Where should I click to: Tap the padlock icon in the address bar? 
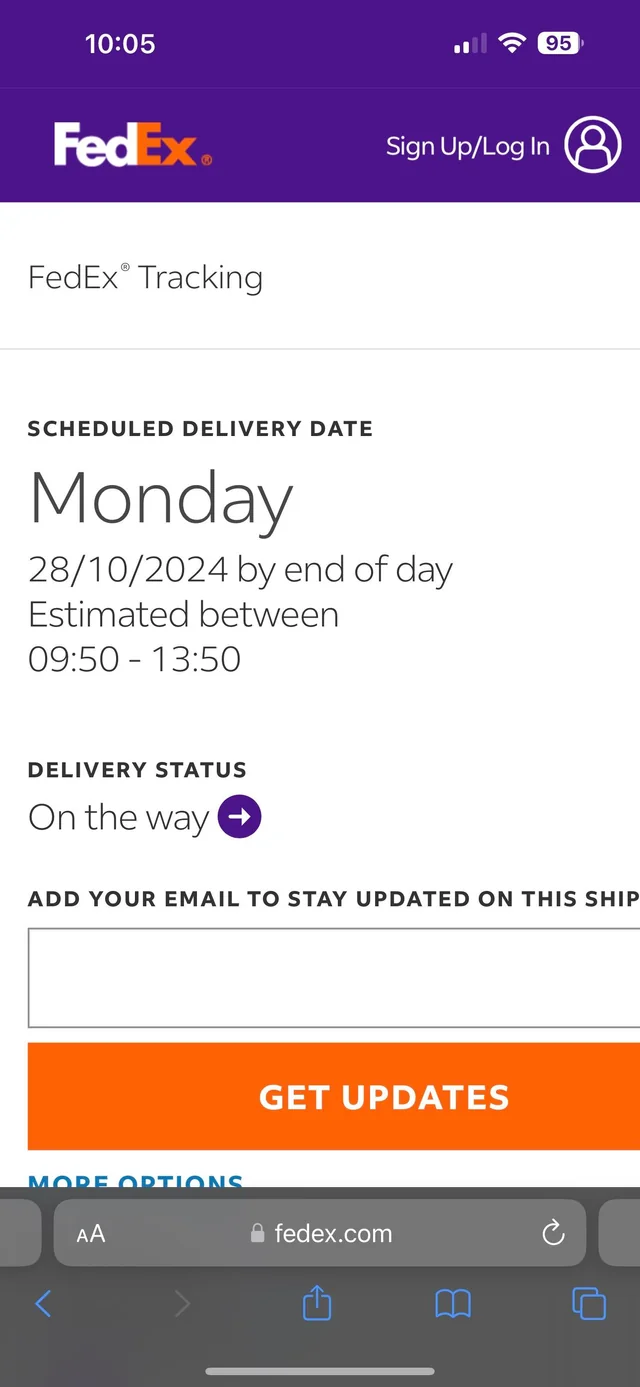click(258, 1233)
